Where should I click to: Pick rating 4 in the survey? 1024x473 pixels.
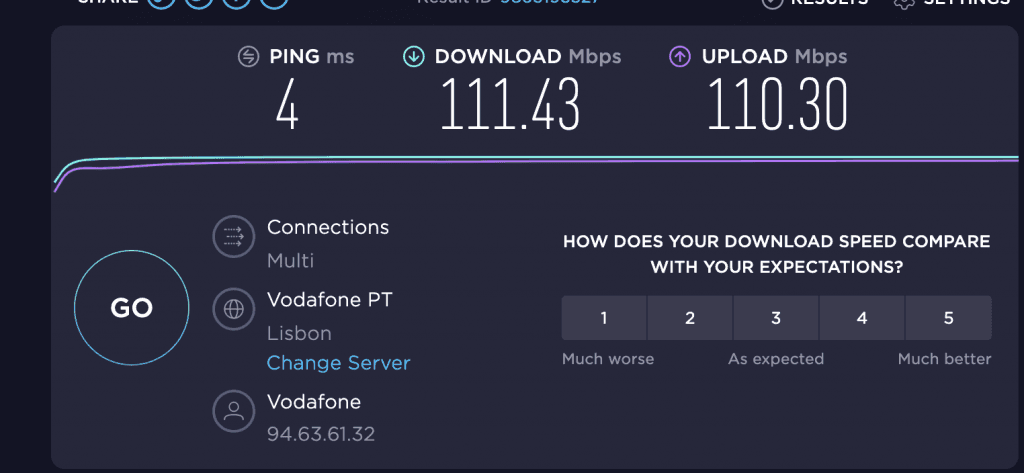(x=862, y=319)
